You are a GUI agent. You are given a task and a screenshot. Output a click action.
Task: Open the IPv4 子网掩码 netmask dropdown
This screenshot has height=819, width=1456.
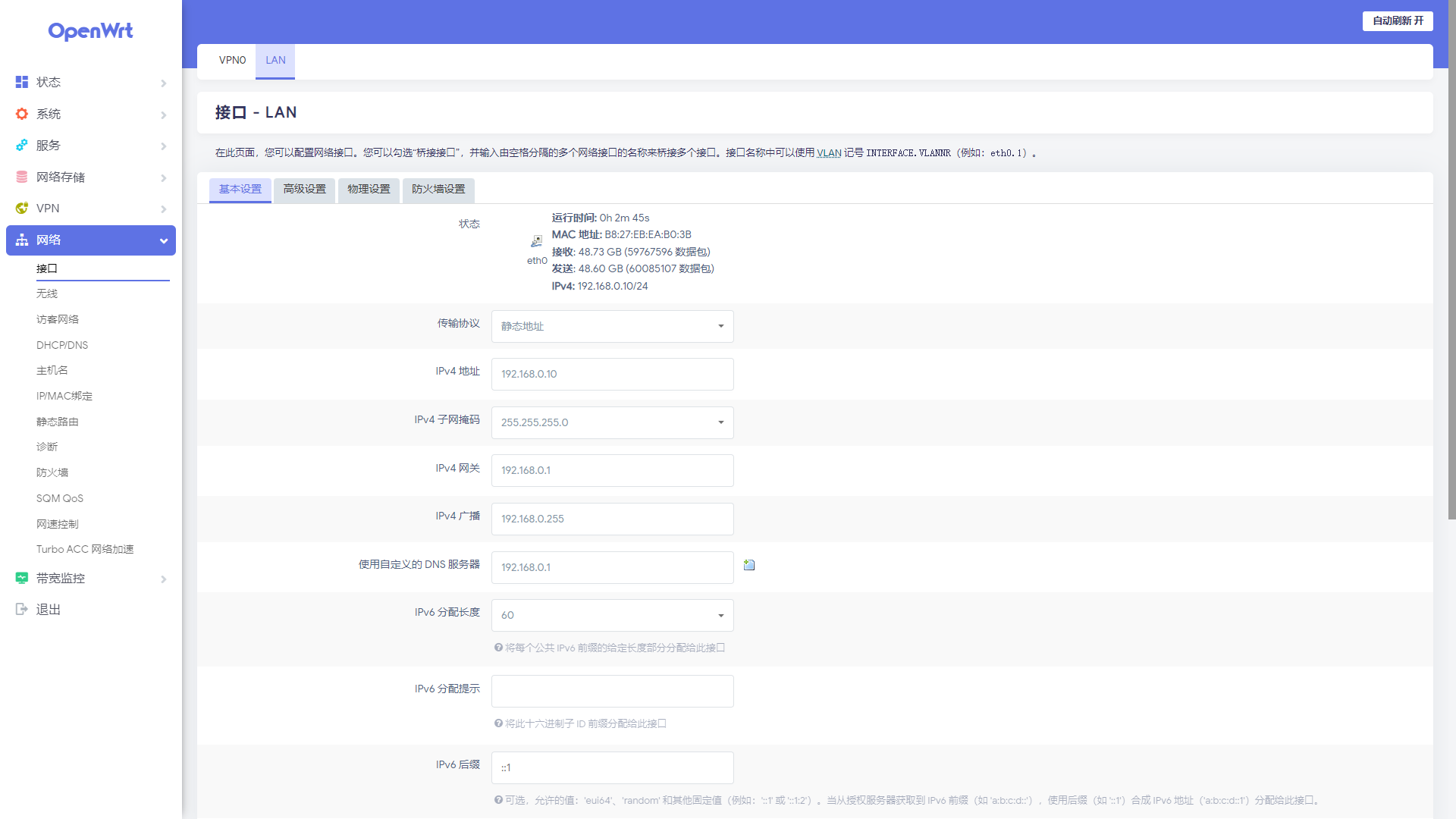(612, 422)
